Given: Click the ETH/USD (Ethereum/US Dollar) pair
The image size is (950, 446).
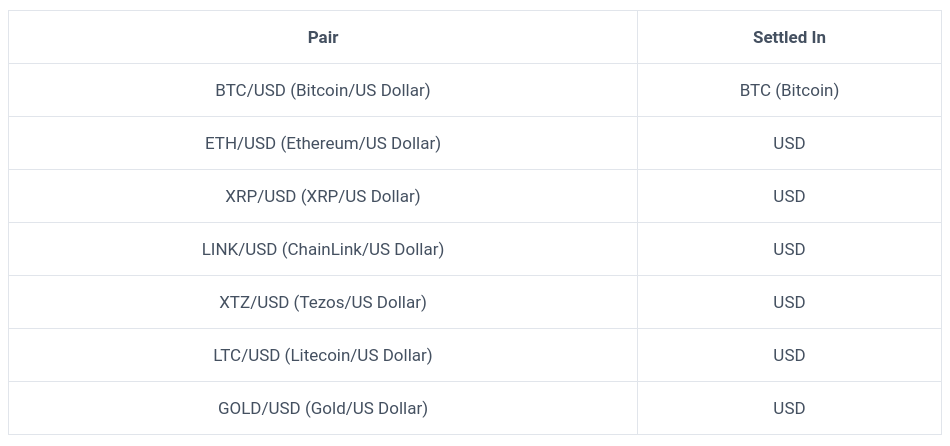Looking at the screenshot, I should 323,144.
